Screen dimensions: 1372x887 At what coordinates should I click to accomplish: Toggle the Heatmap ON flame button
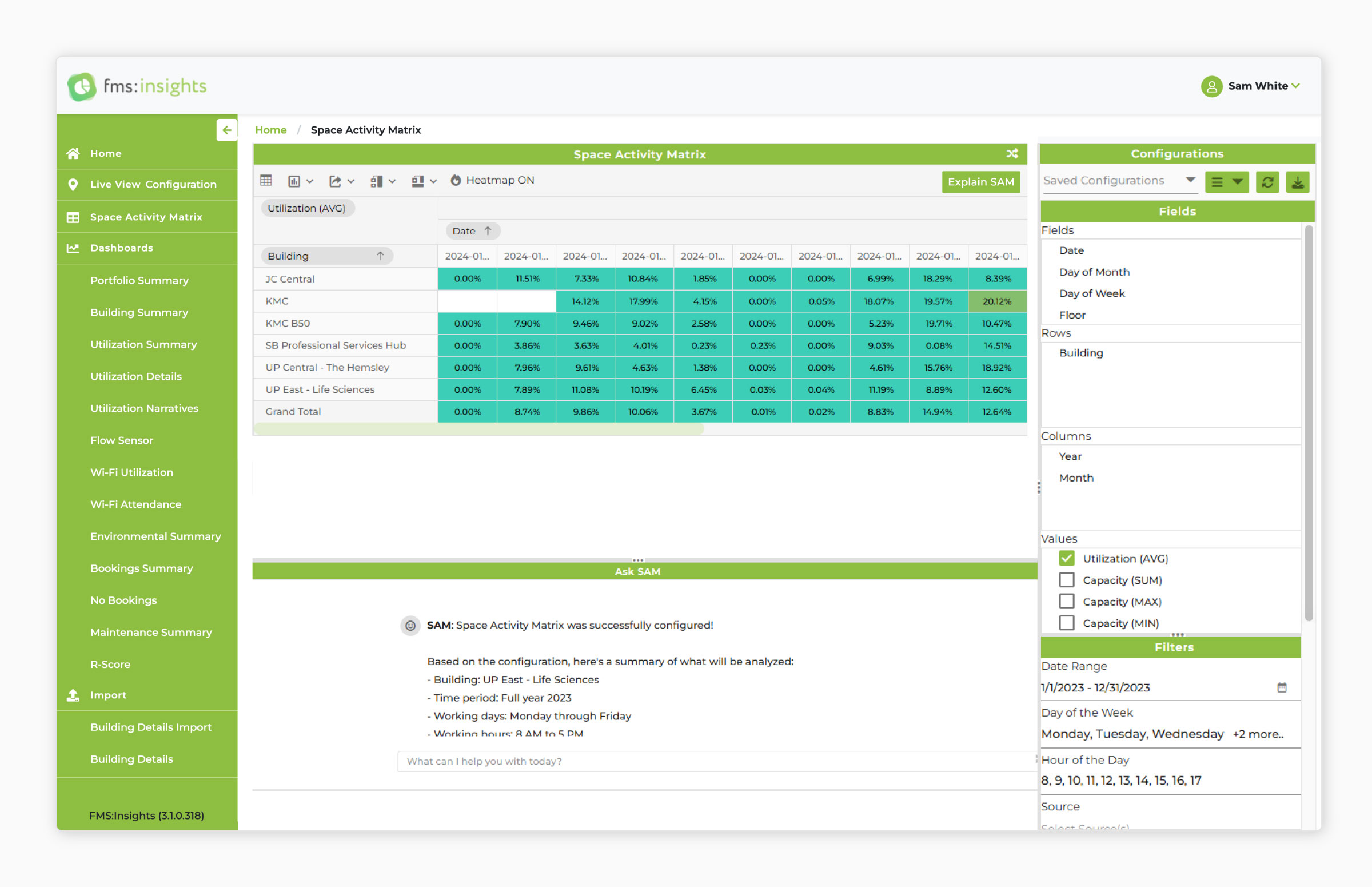493,180
